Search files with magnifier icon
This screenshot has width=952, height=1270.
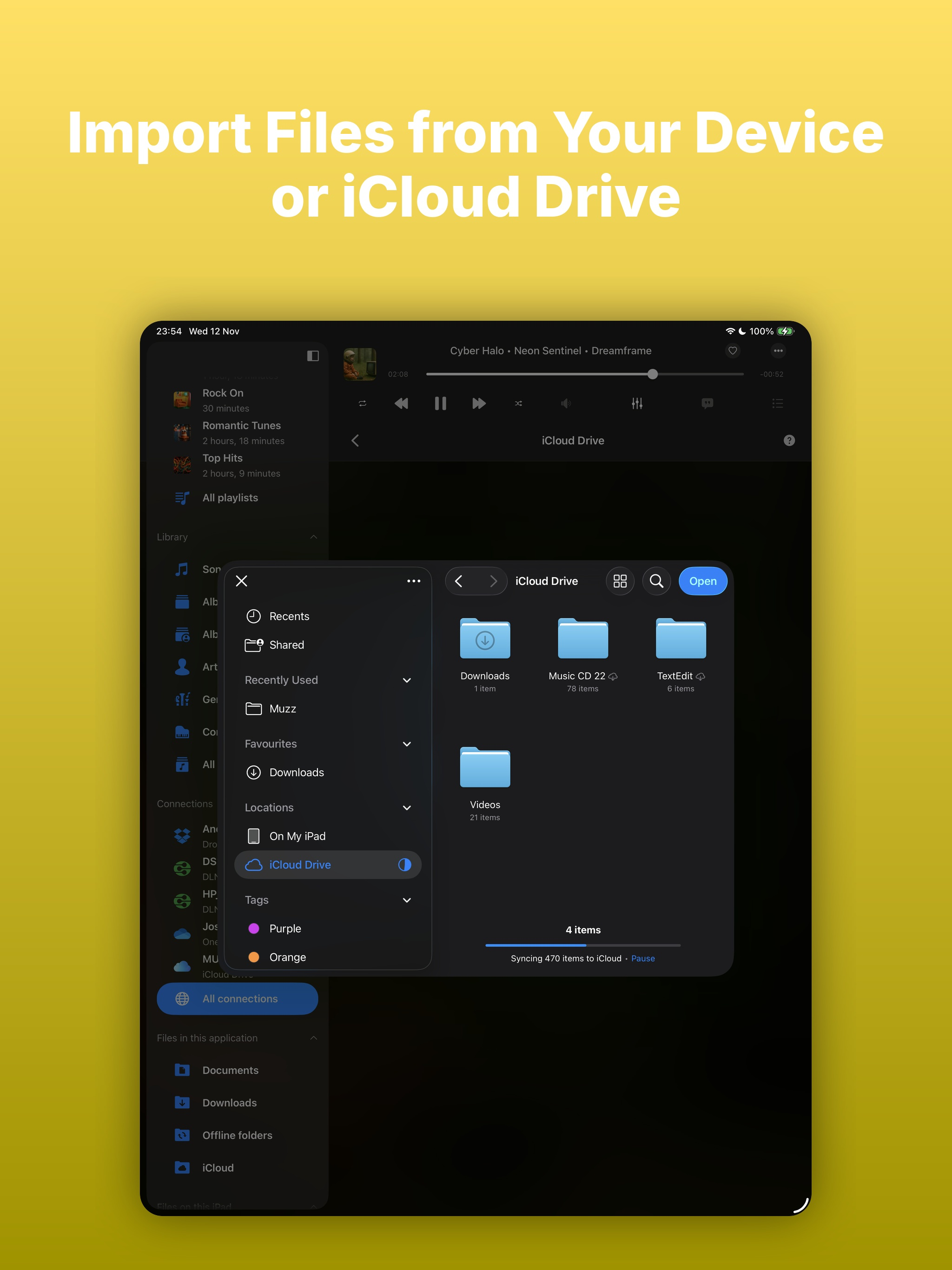pyautogui.click(x=656, y=581)
